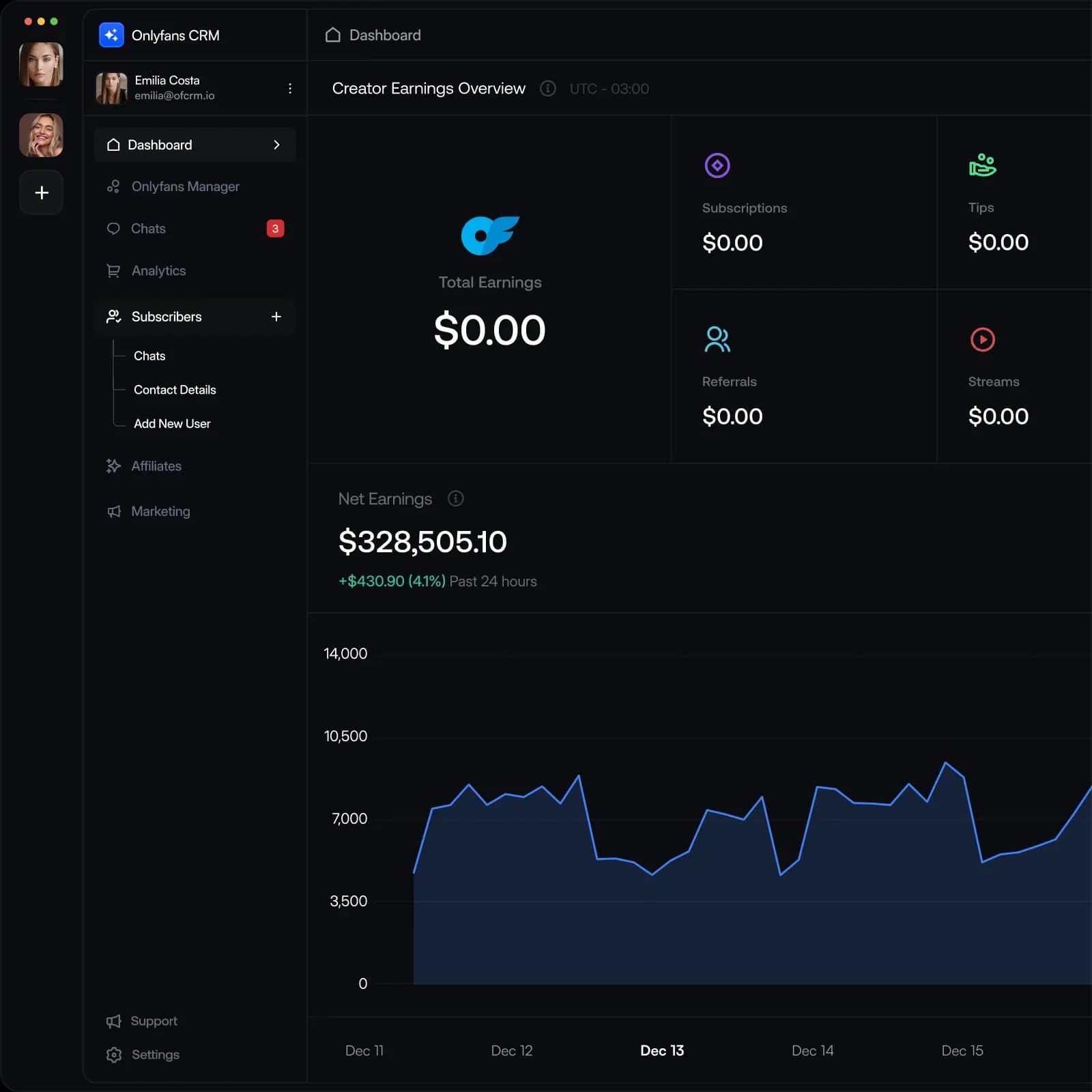Switch to the second creator avatar
This screenshot has height=1092, width=1092.
click(41, 135)
